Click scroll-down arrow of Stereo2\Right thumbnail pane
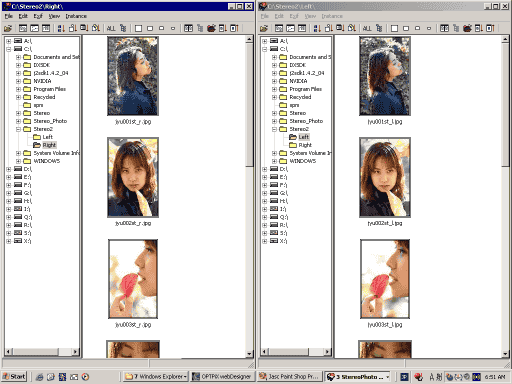Image resolution: width=512 pixels, height=384 pixels. pos(249,354)
